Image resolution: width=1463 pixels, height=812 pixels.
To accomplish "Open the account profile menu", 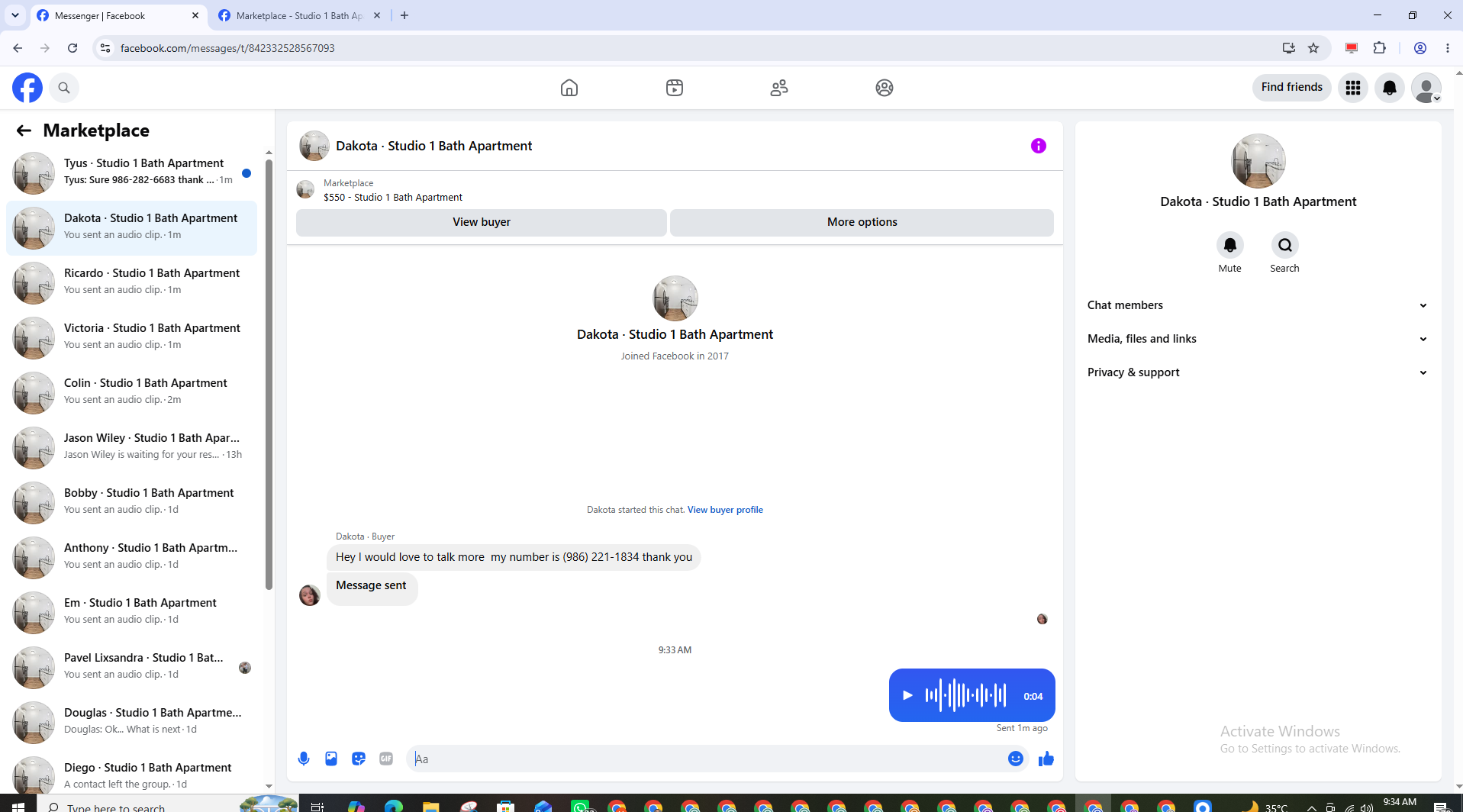I will [1426, 88].
